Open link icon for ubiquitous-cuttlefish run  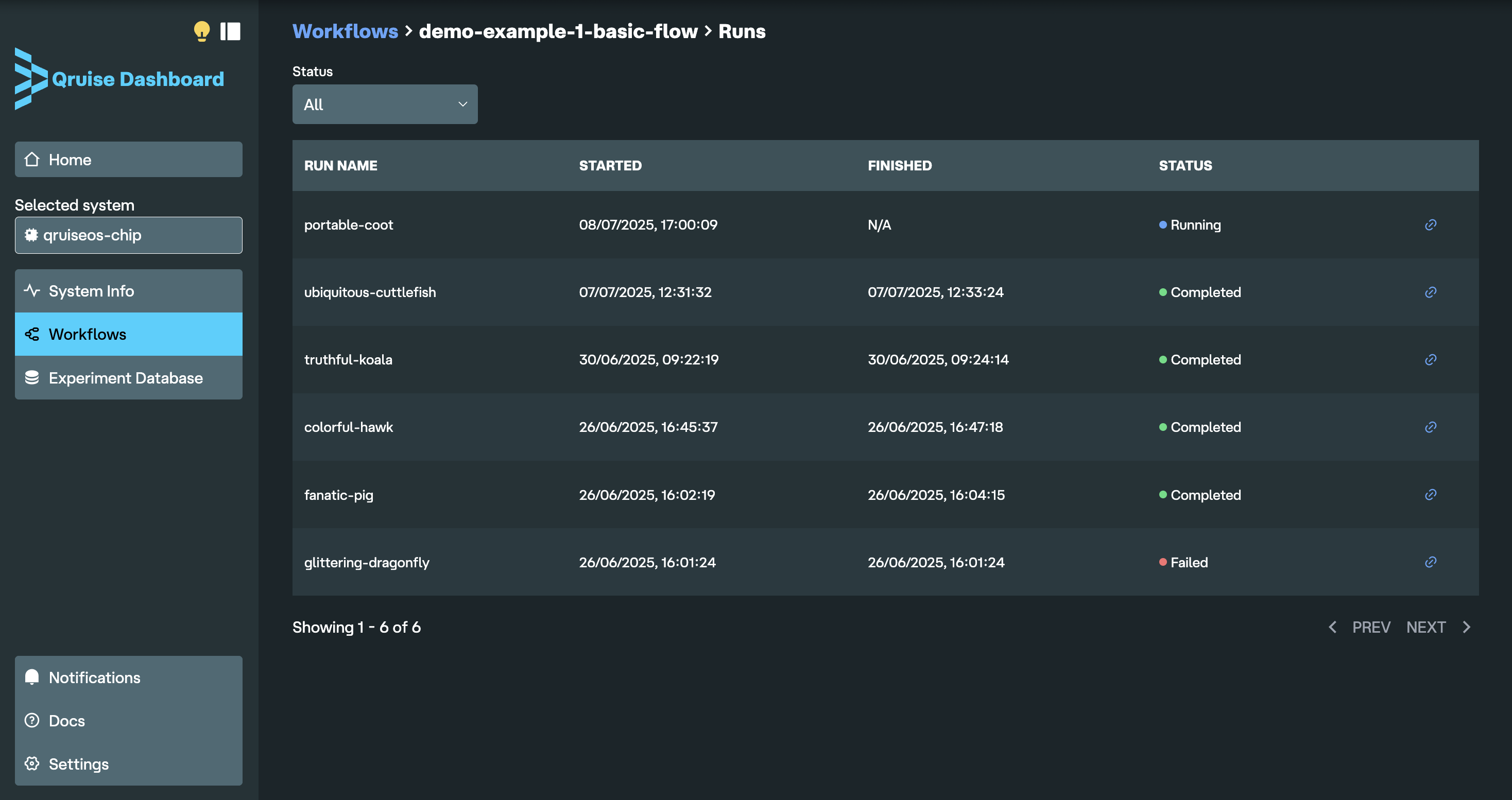coord(1431,292)
